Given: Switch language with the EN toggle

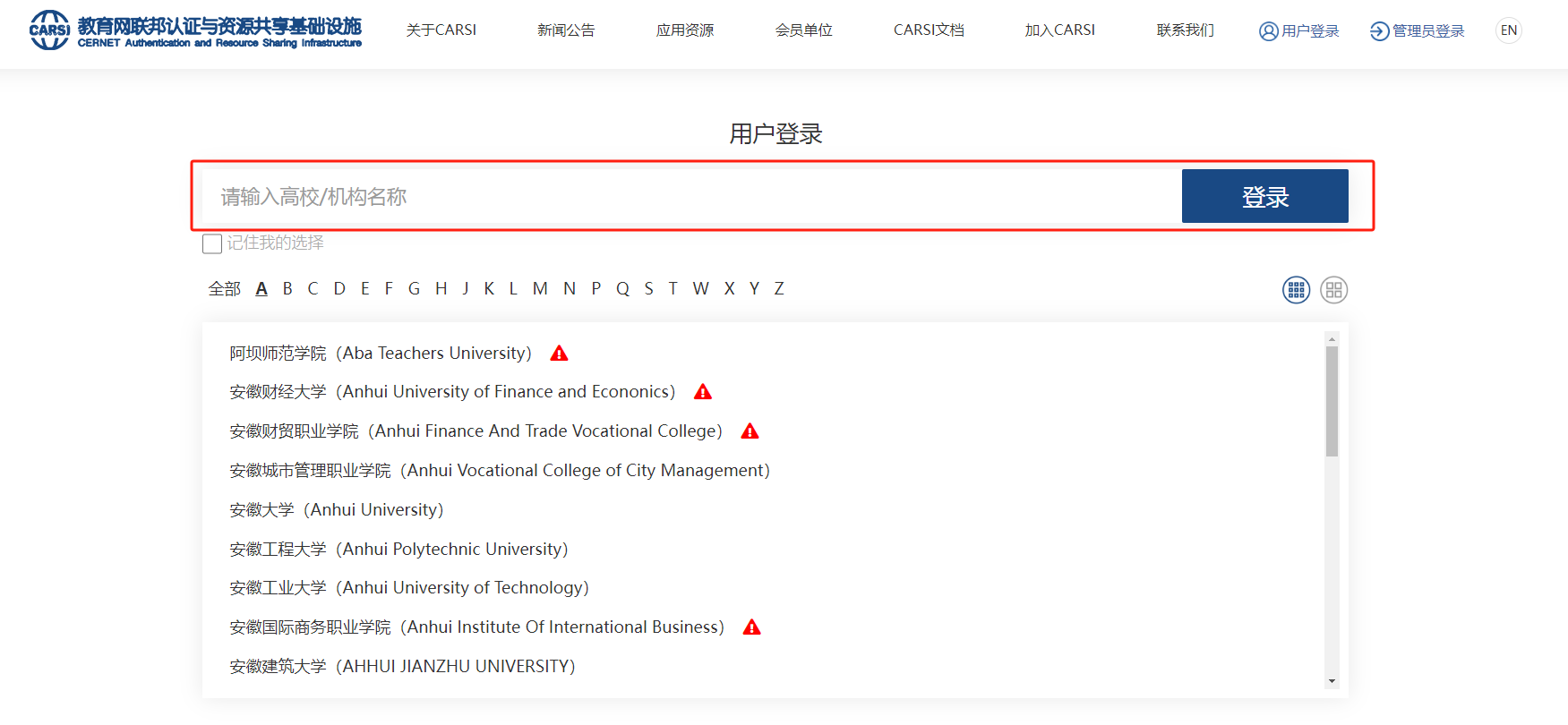Looking at the screenshot, I should (x=1508, y=30).
